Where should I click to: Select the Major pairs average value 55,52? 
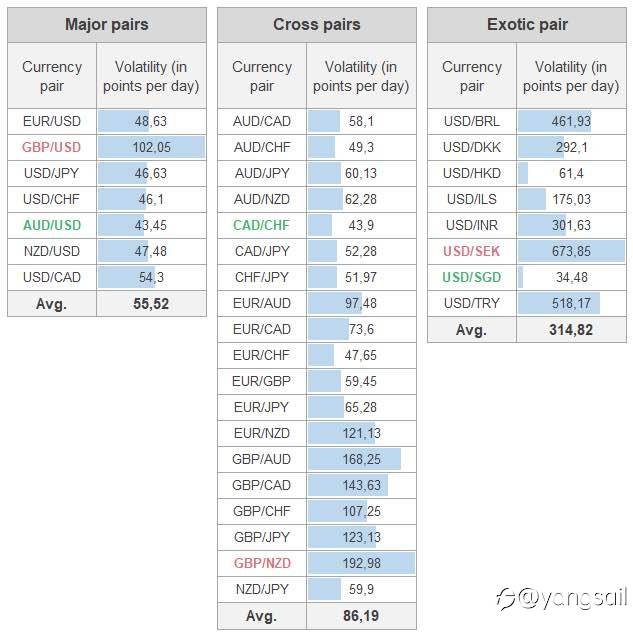(x=151, y=304)
